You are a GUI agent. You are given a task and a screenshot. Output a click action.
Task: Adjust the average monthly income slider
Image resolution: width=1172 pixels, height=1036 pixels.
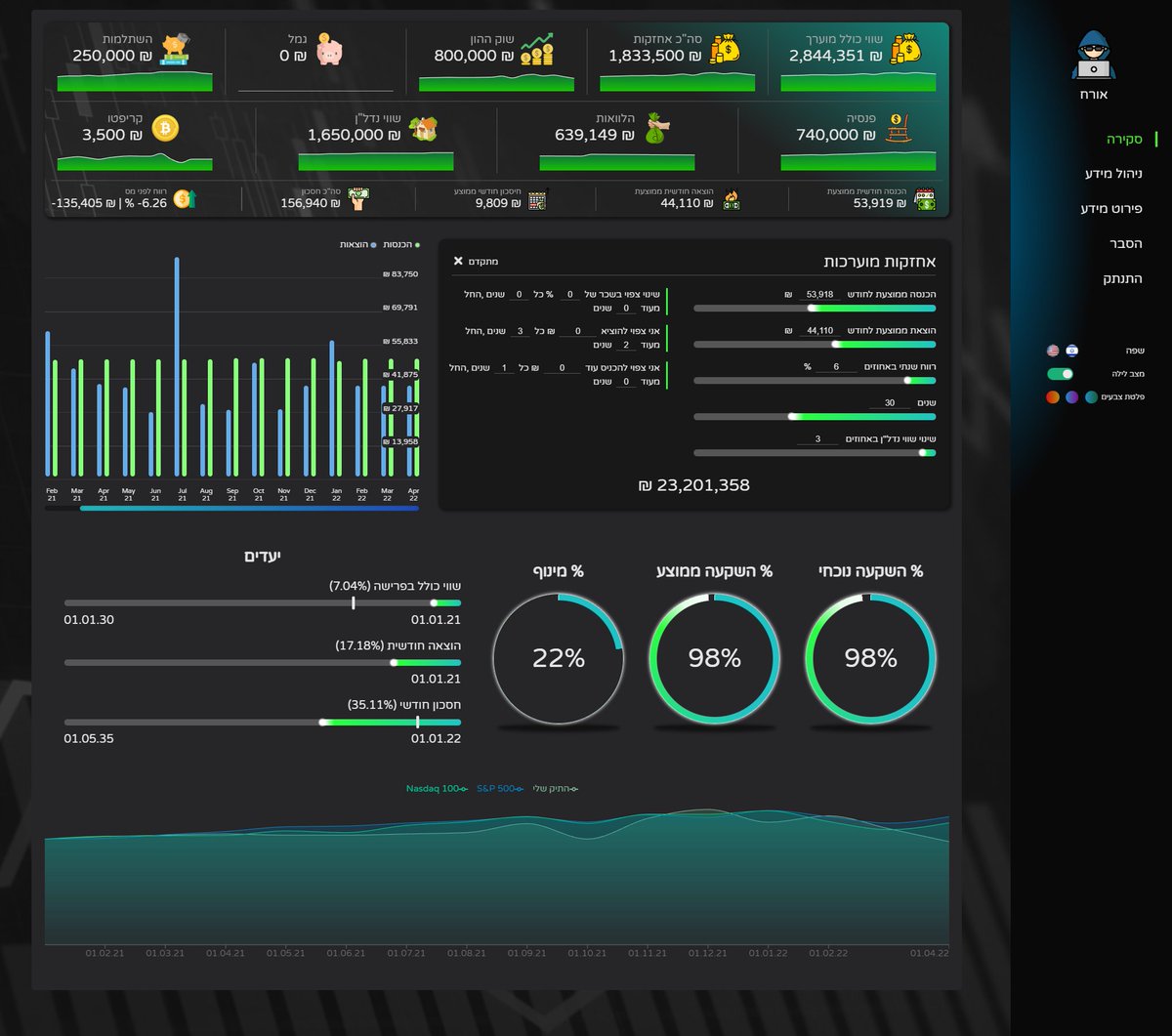[815, 308]
